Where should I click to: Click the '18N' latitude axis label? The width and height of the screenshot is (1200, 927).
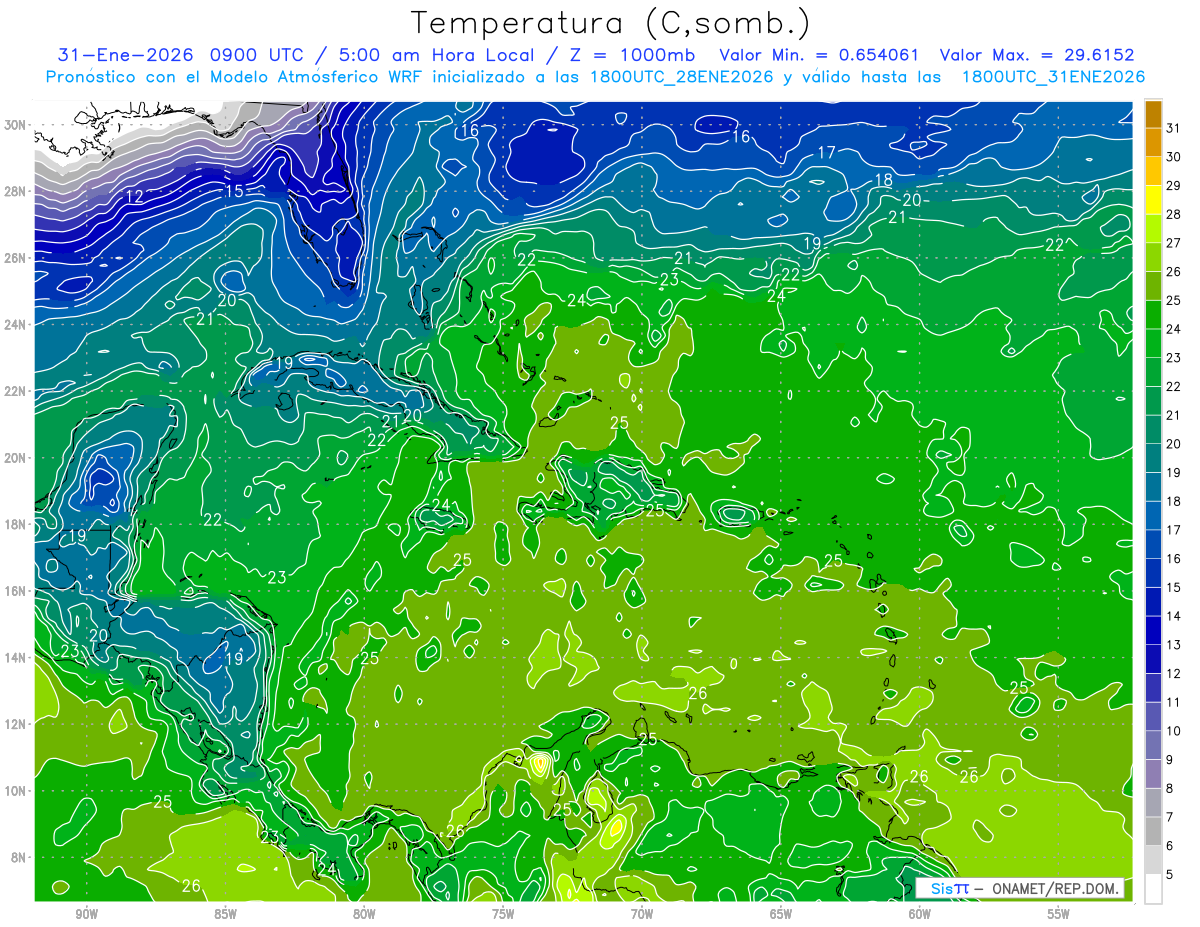pyautogui.click(x=17, y=524)
